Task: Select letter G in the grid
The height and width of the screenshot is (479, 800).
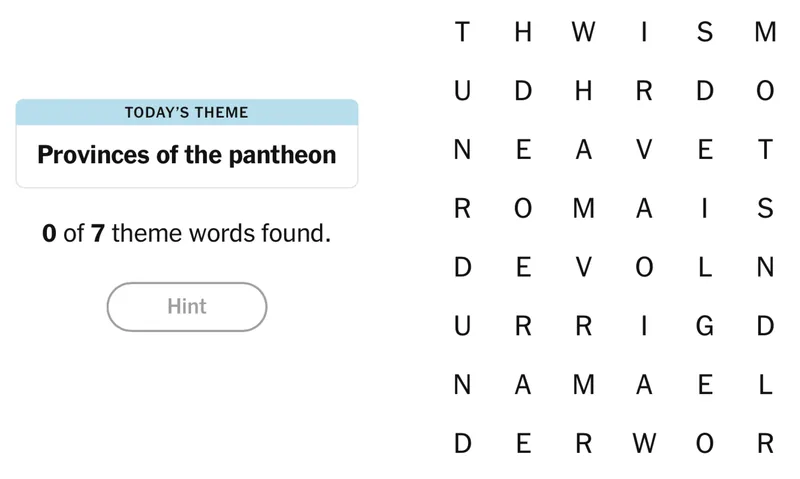Action: coord(705,326)
